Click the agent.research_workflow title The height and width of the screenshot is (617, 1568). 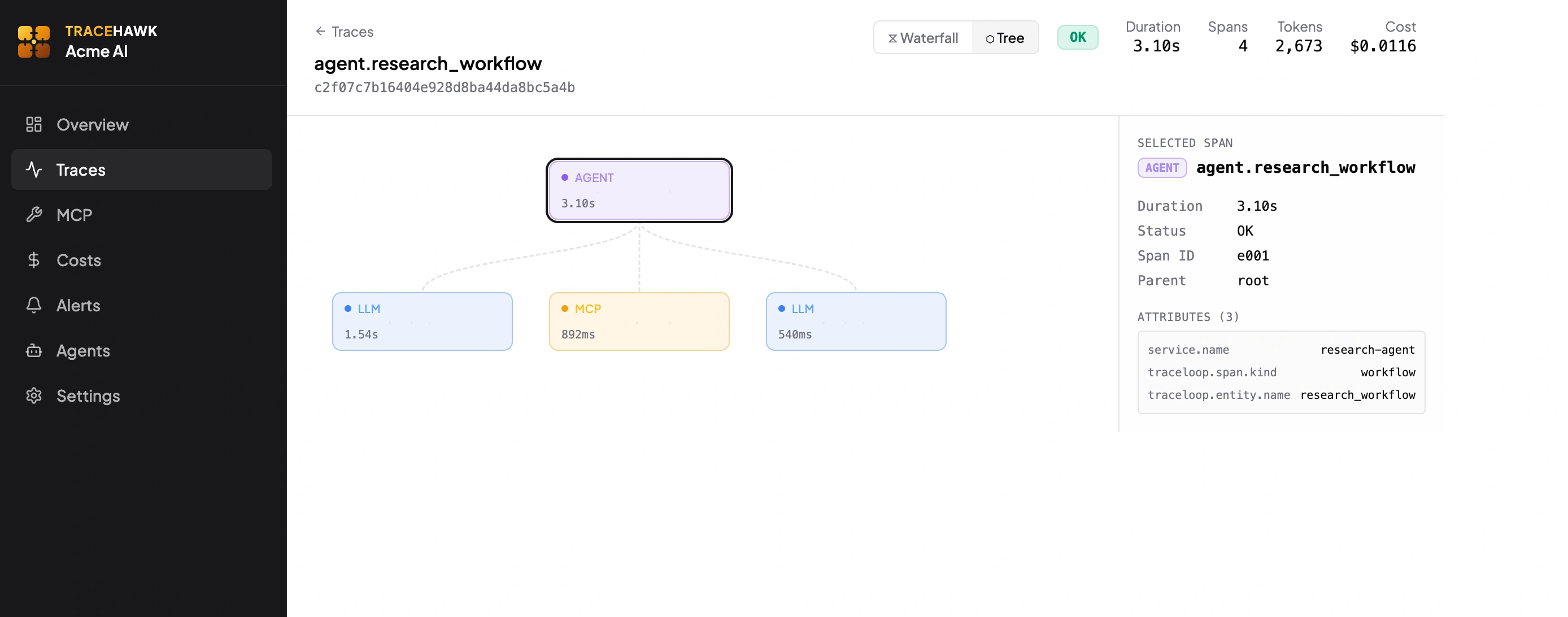428,63
